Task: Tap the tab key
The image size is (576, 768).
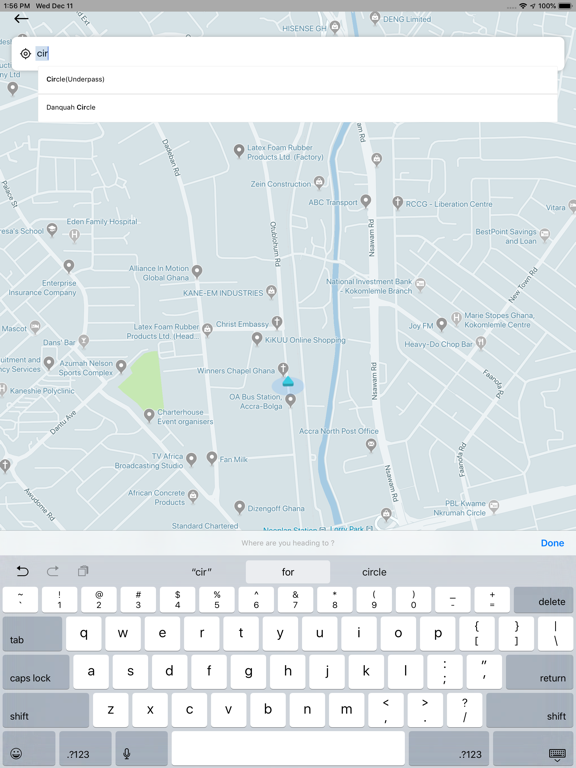Action: pos(32,634)
